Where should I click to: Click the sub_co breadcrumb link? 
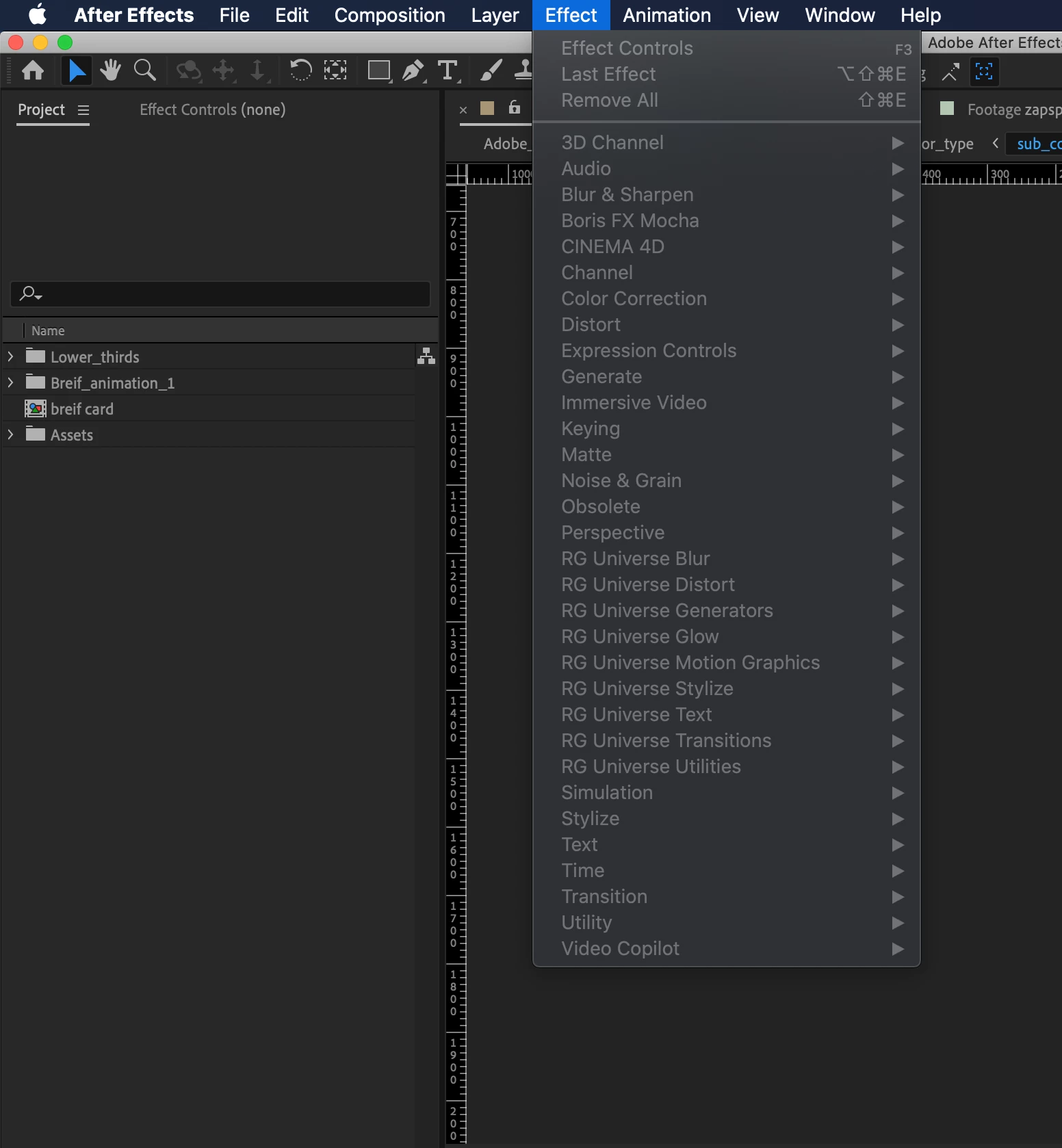pos(1039,144)
